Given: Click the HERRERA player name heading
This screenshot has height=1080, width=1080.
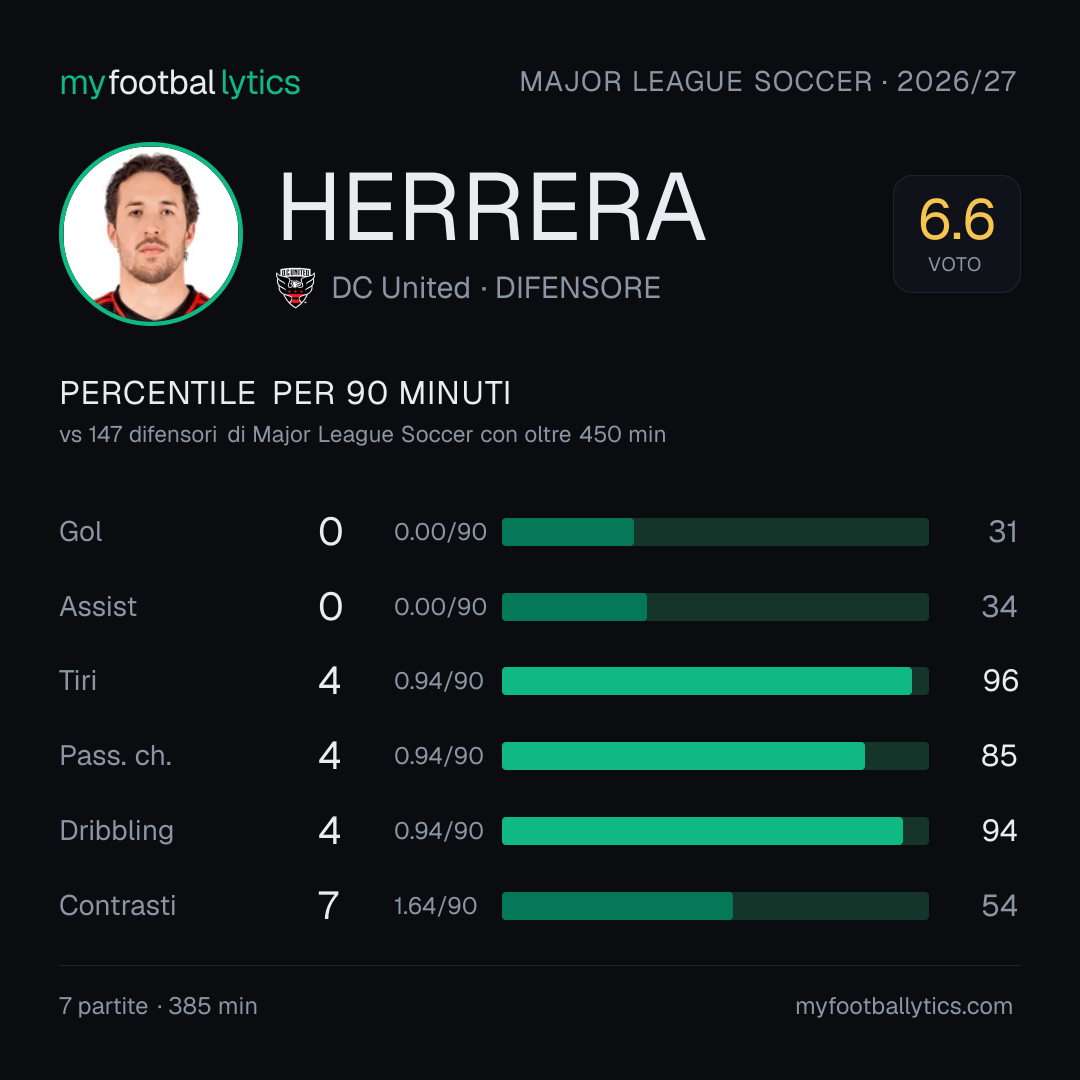Looking at the screenshot, I should pos(492,207).
